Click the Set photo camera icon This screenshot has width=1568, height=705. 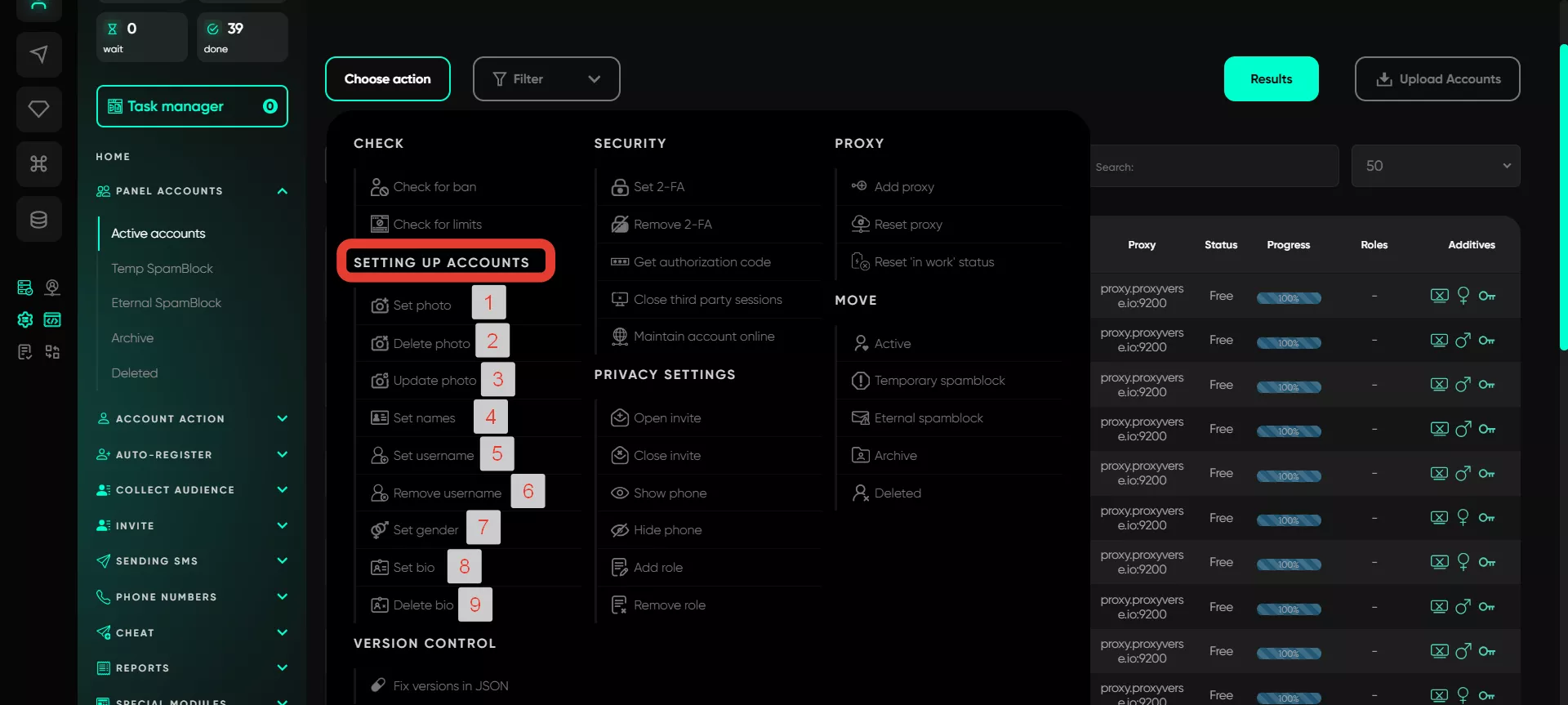[x=379, y=305]
